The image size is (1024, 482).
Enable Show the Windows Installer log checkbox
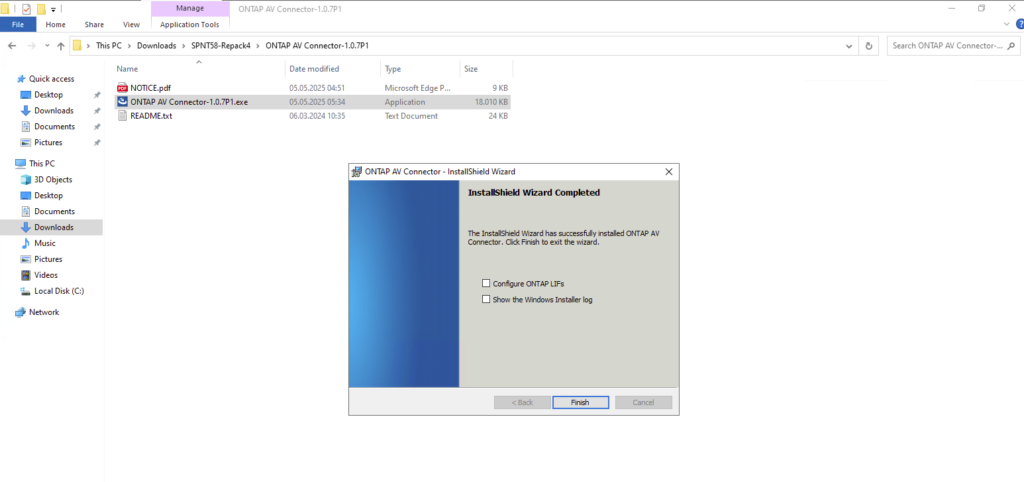pyautogui.click(x=486, y=299)
